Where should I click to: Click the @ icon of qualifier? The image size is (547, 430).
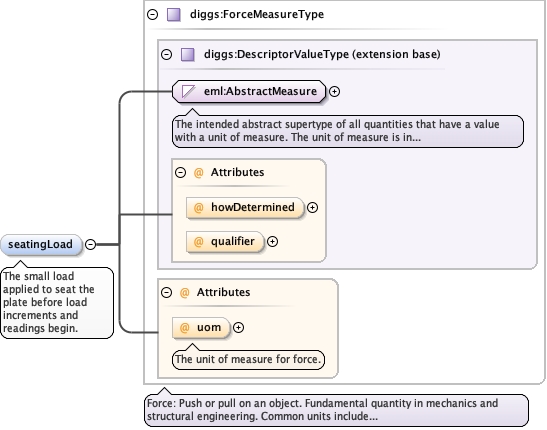pyautogui.click(x=198, y=241)
